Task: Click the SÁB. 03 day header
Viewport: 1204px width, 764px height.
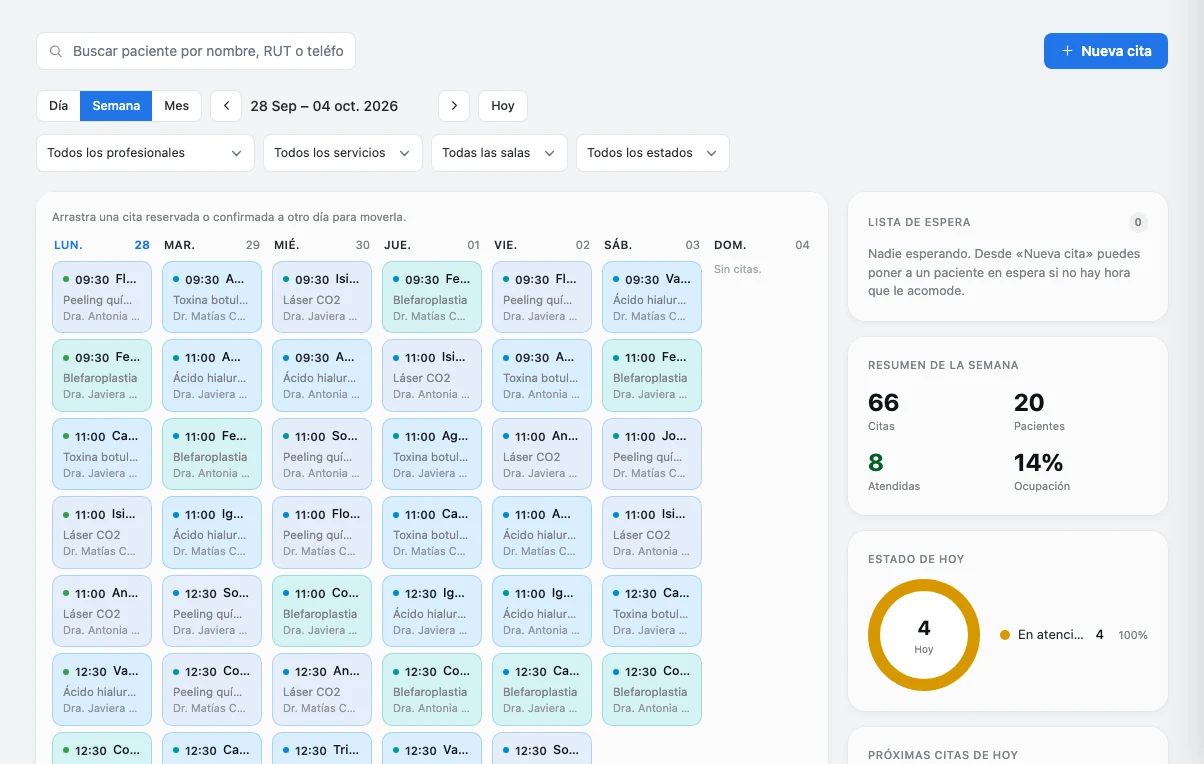Action: 651,245
